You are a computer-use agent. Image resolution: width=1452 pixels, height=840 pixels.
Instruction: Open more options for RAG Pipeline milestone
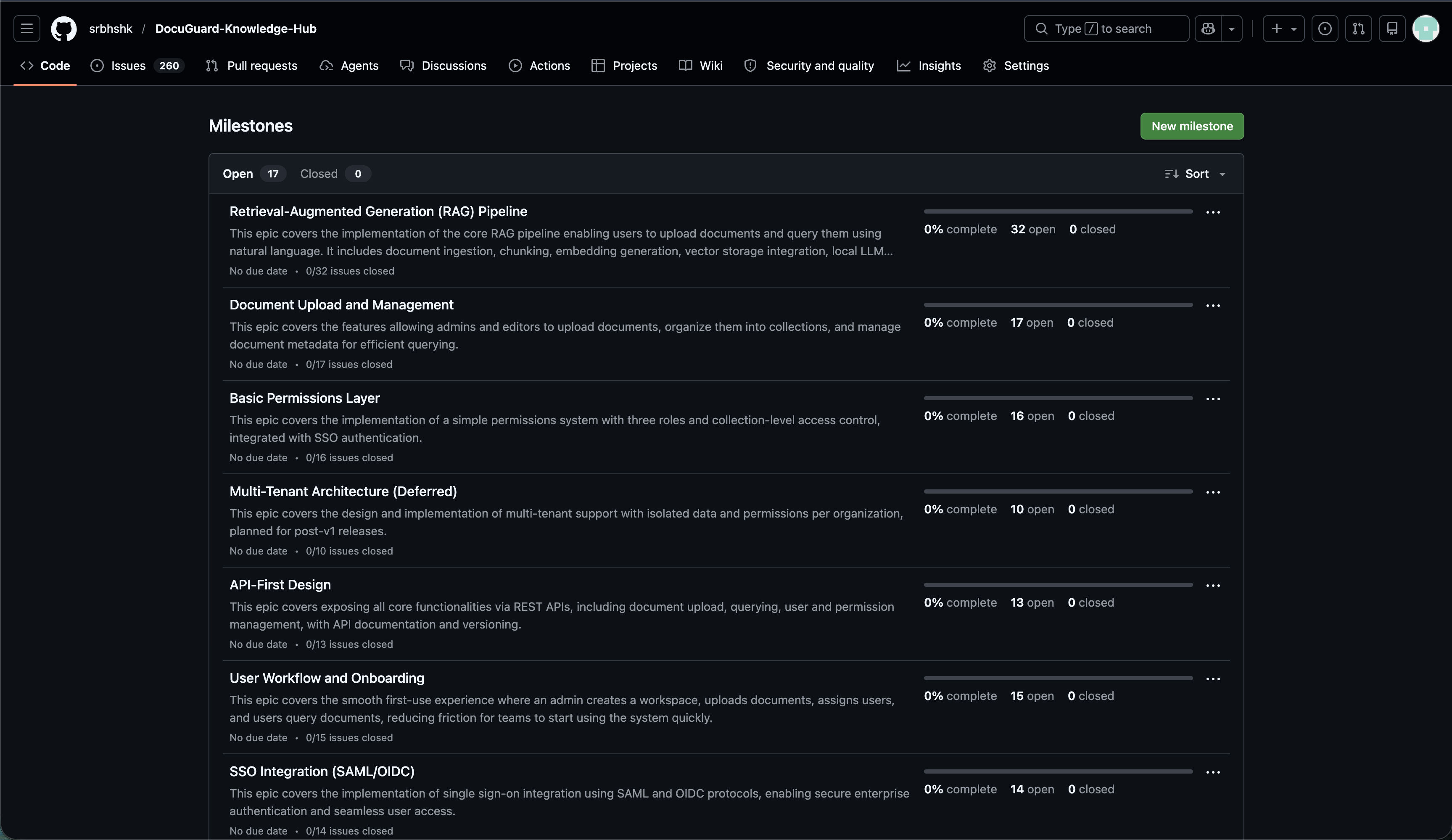[1213, 213]
